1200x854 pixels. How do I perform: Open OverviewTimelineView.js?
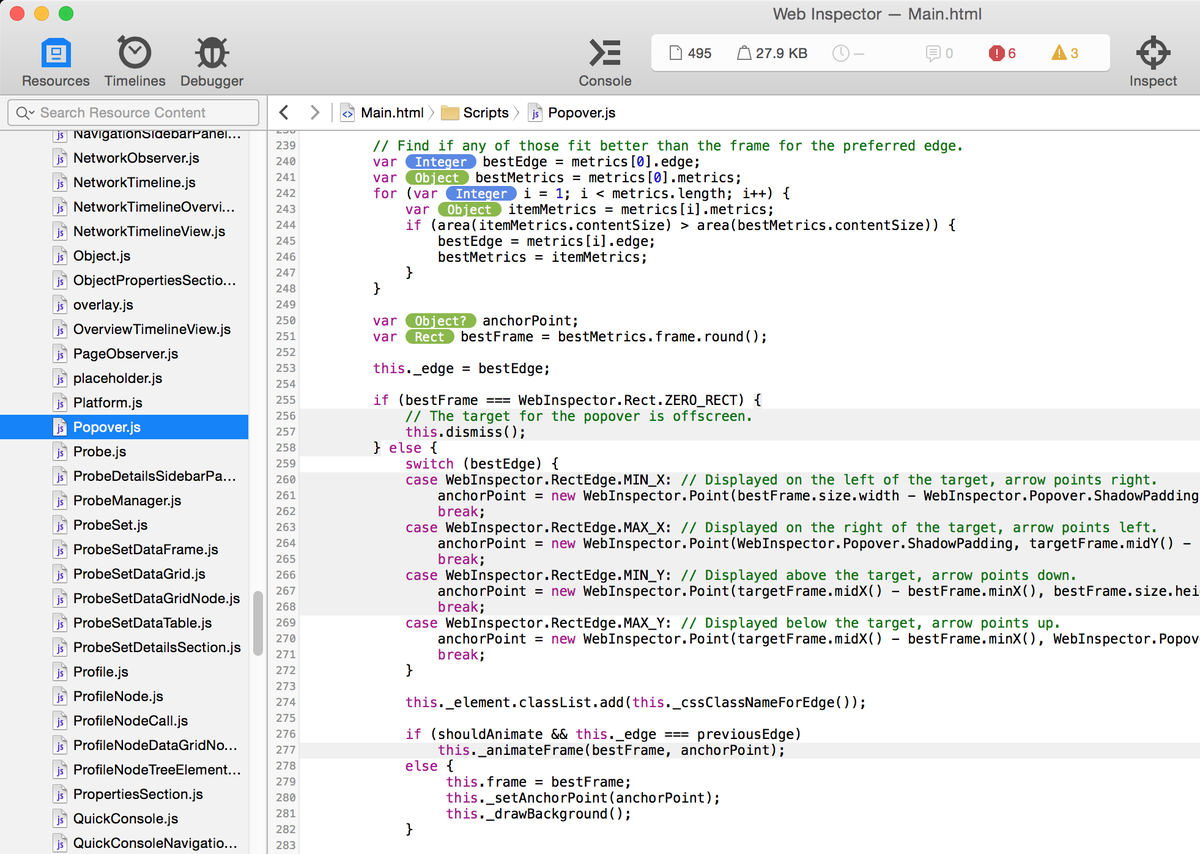point(124,329)
